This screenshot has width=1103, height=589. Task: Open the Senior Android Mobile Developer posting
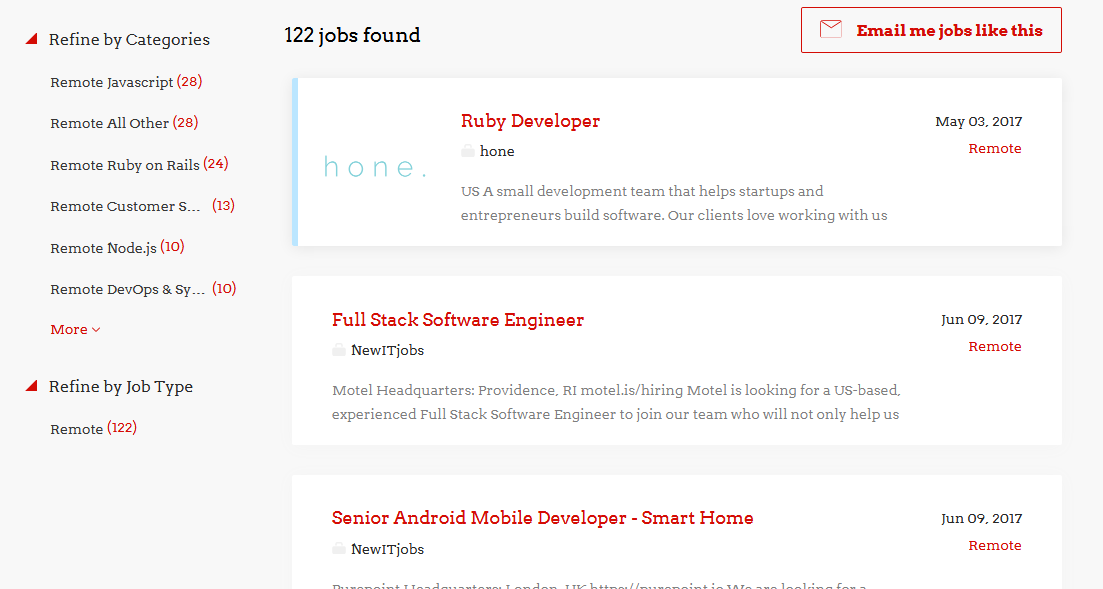point(542,518)
